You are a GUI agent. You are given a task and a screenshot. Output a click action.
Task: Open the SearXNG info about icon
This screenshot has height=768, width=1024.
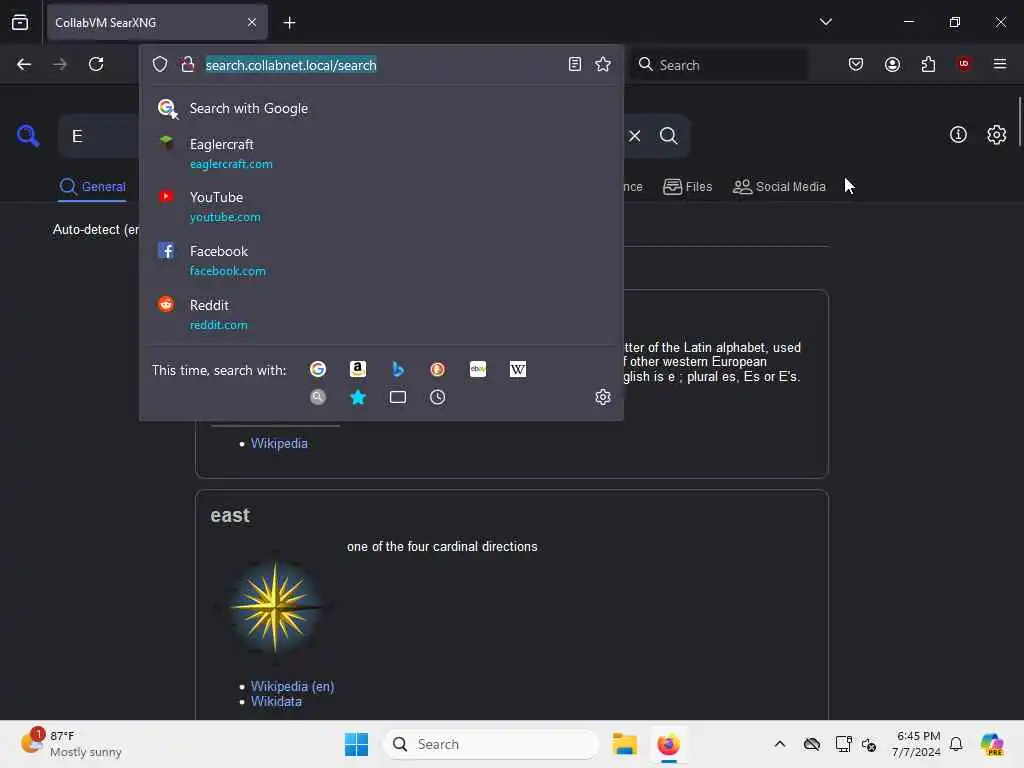coord(958,135)
